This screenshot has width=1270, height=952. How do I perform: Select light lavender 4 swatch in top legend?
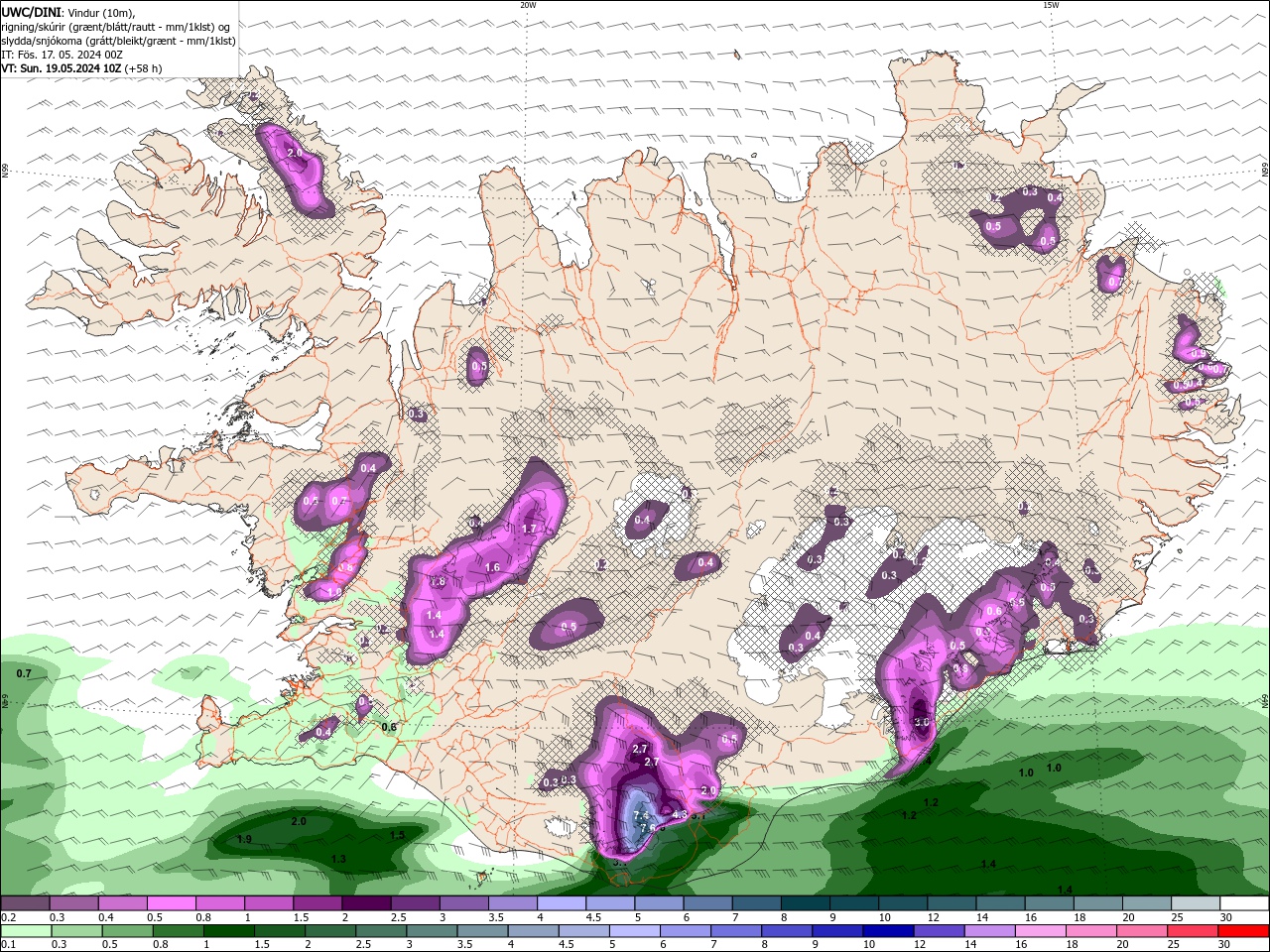tap(562, 903)
